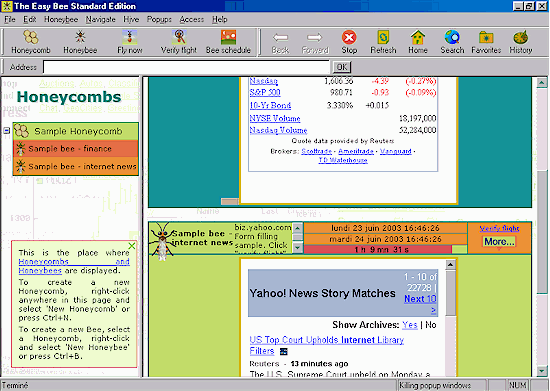Click the Verify flight link

[499, 229]
